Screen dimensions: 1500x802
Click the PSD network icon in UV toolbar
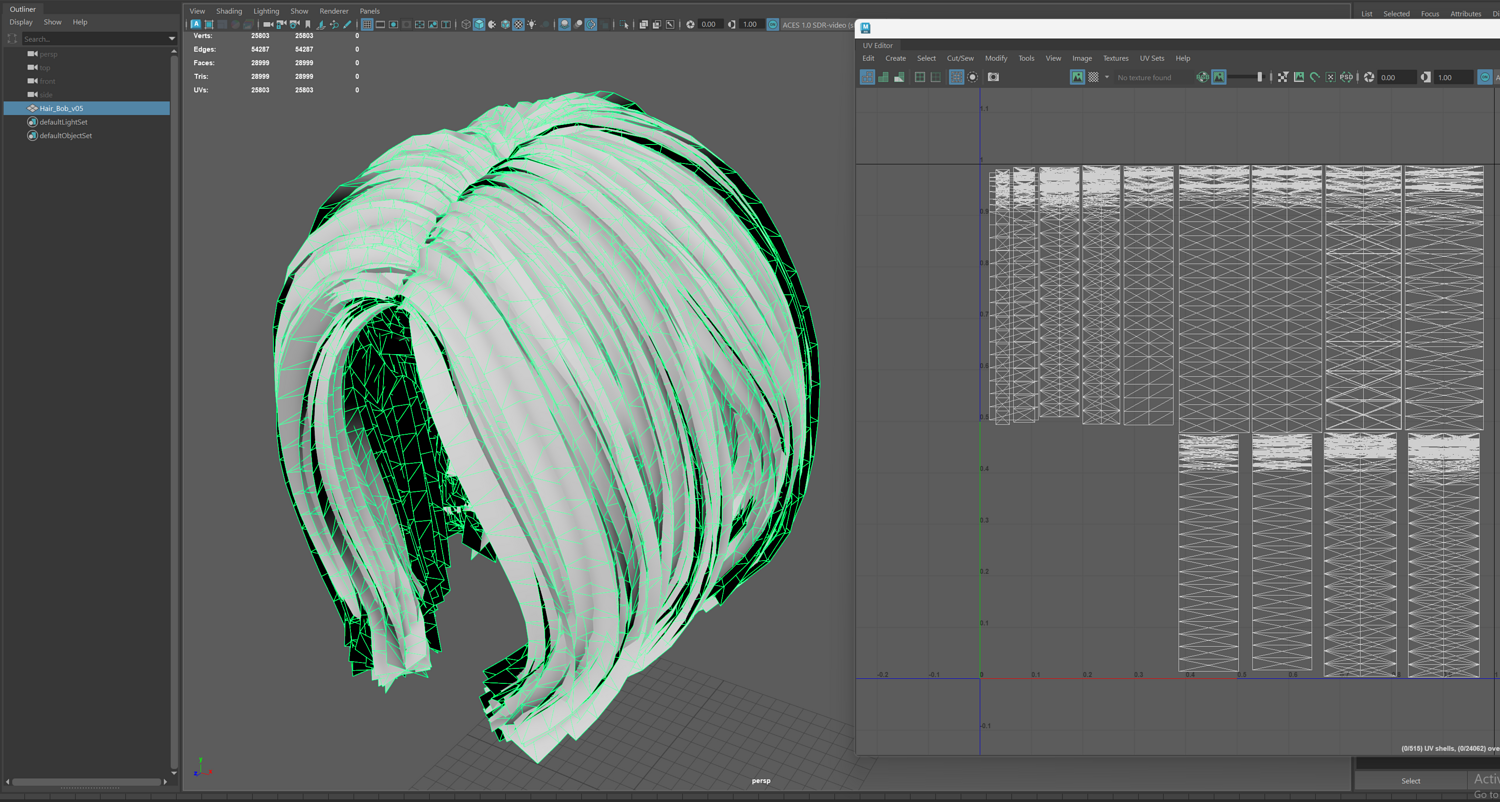coord(1346,77)
